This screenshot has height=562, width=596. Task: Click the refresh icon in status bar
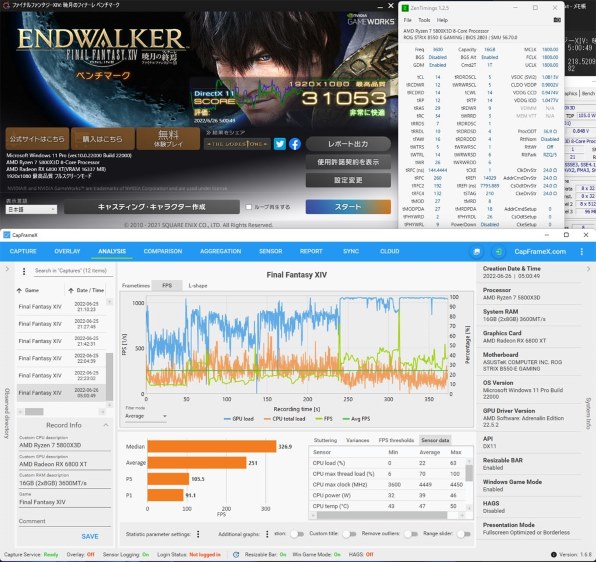pos(236,555)
